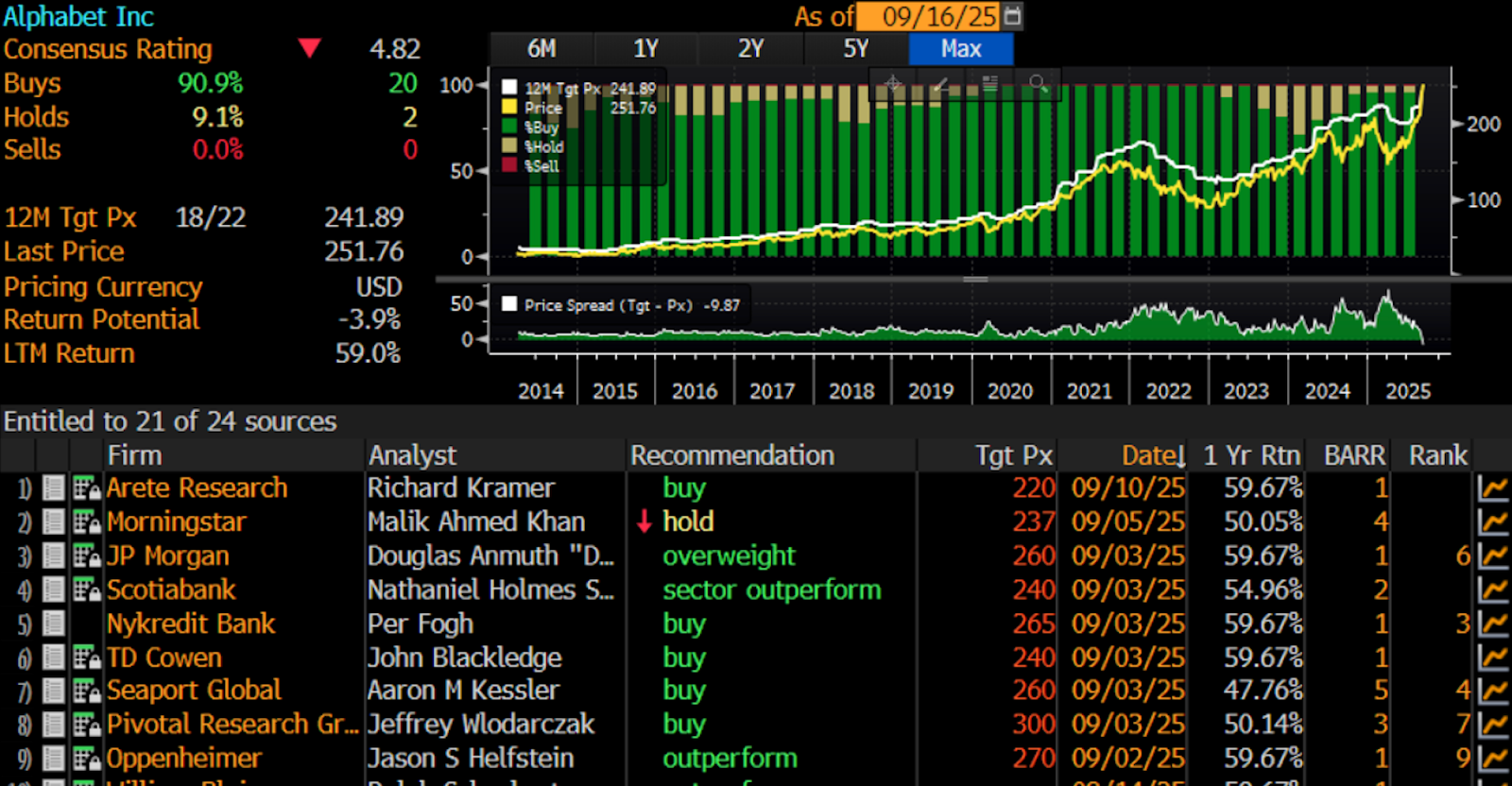1512x786 pixels.
Task: Click the chart zoom magnifier icon
Action: click(x=1038, y=83)
